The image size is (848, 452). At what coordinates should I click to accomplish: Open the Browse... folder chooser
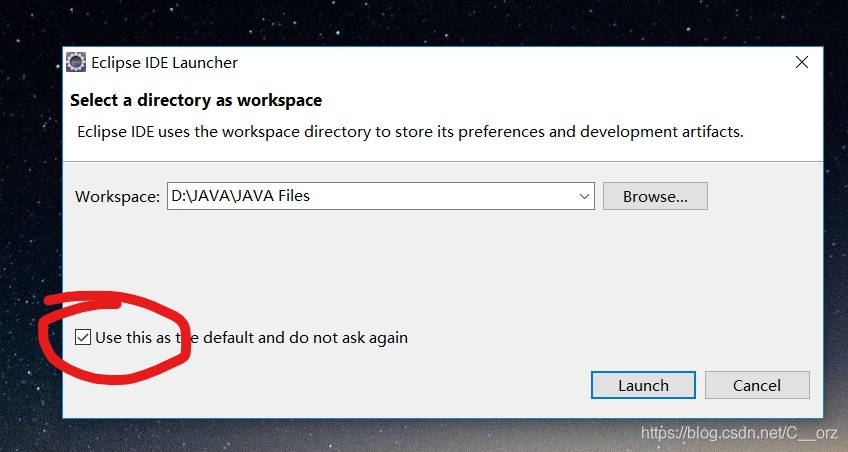[655, 196]
